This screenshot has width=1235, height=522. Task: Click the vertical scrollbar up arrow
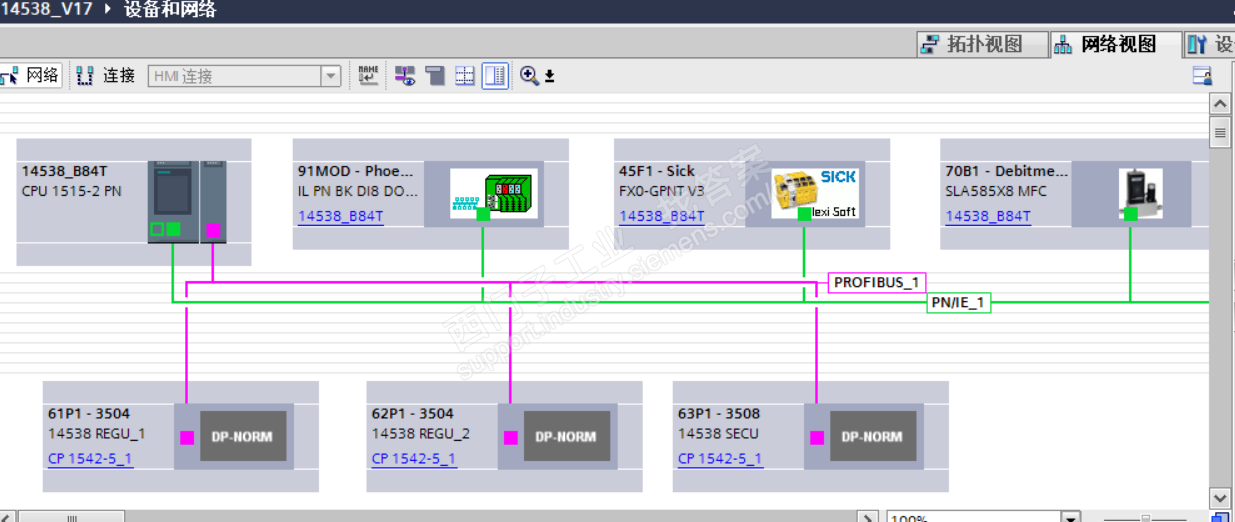point(1220,104)
